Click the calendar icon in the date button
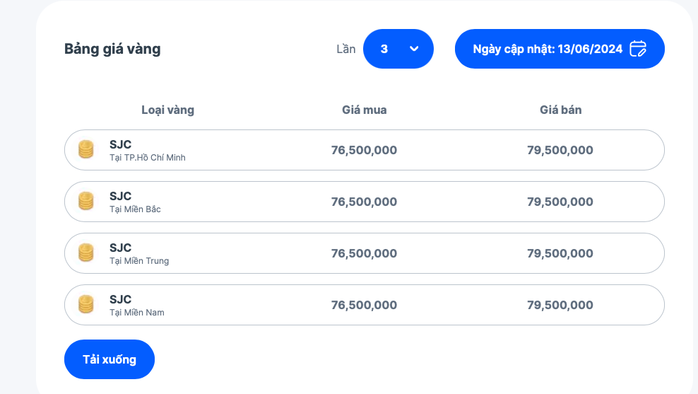This screenshot has height=394, width=698. click(638, 49)
